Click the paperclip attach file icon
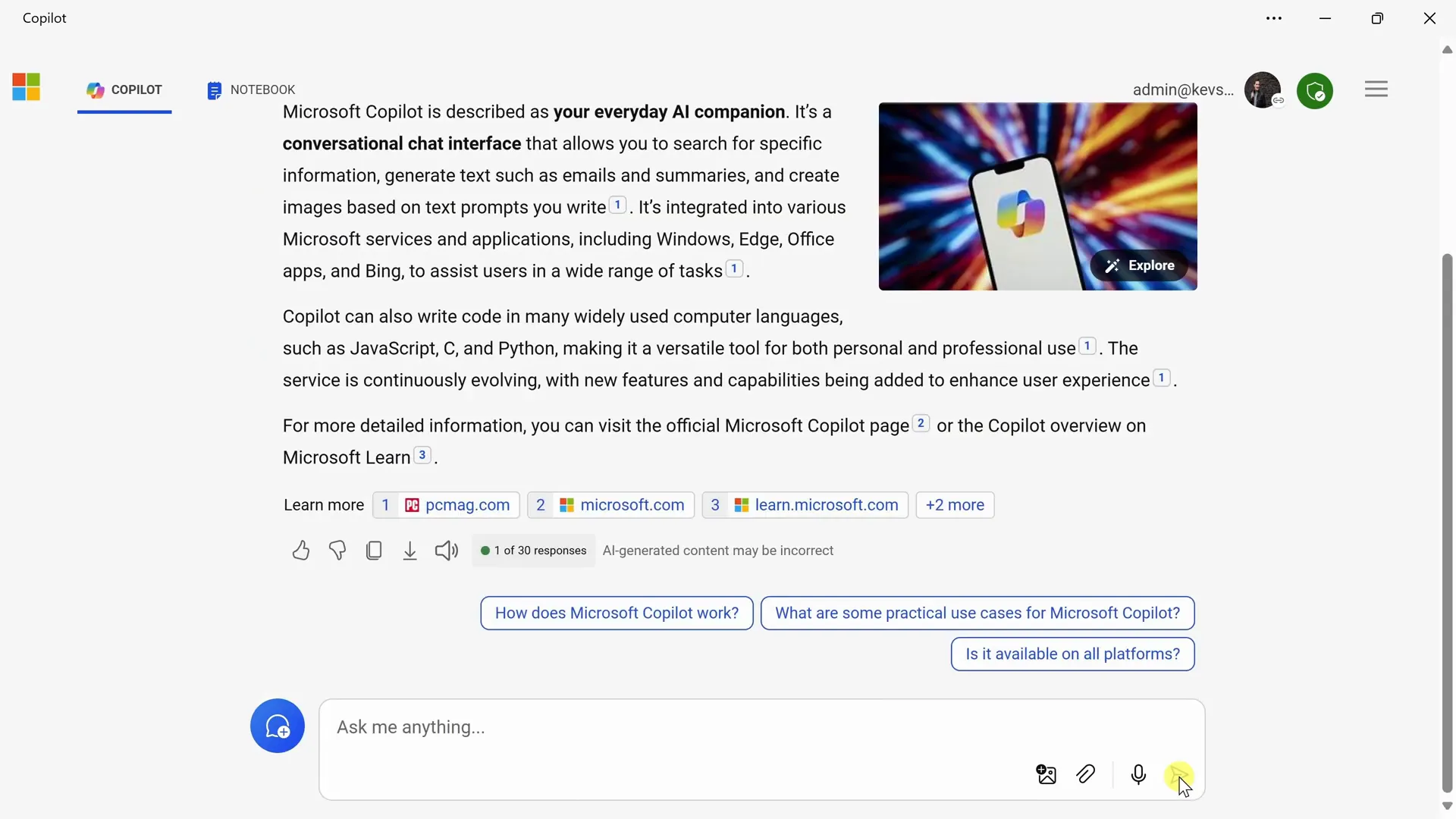 coord(1086,774)
